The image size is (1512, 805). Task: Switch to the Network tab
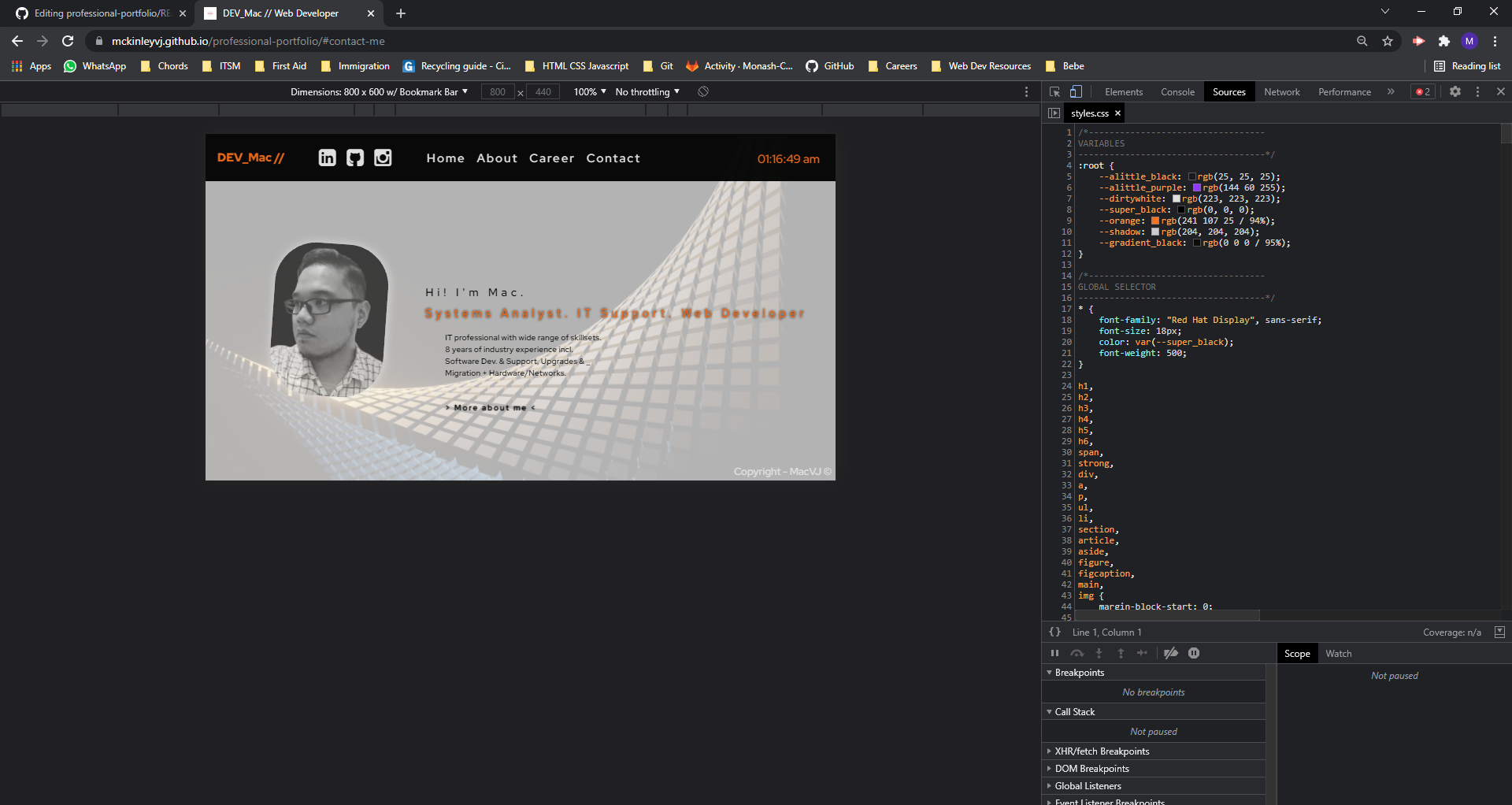point(1282,92)
